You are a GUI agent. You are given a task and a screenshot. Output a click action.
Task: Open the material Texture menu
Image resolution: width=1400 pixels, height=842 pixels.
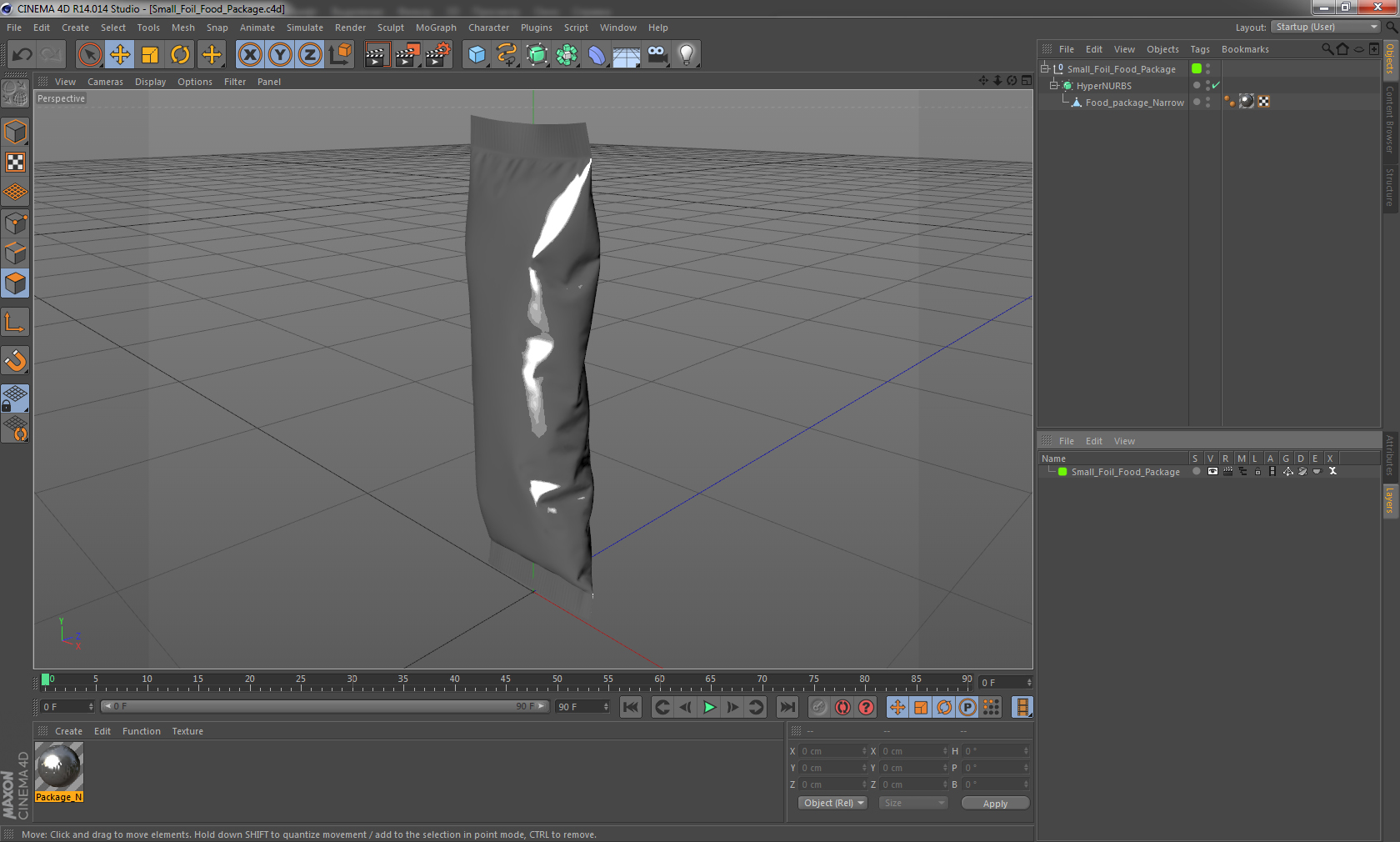(187, 731)
